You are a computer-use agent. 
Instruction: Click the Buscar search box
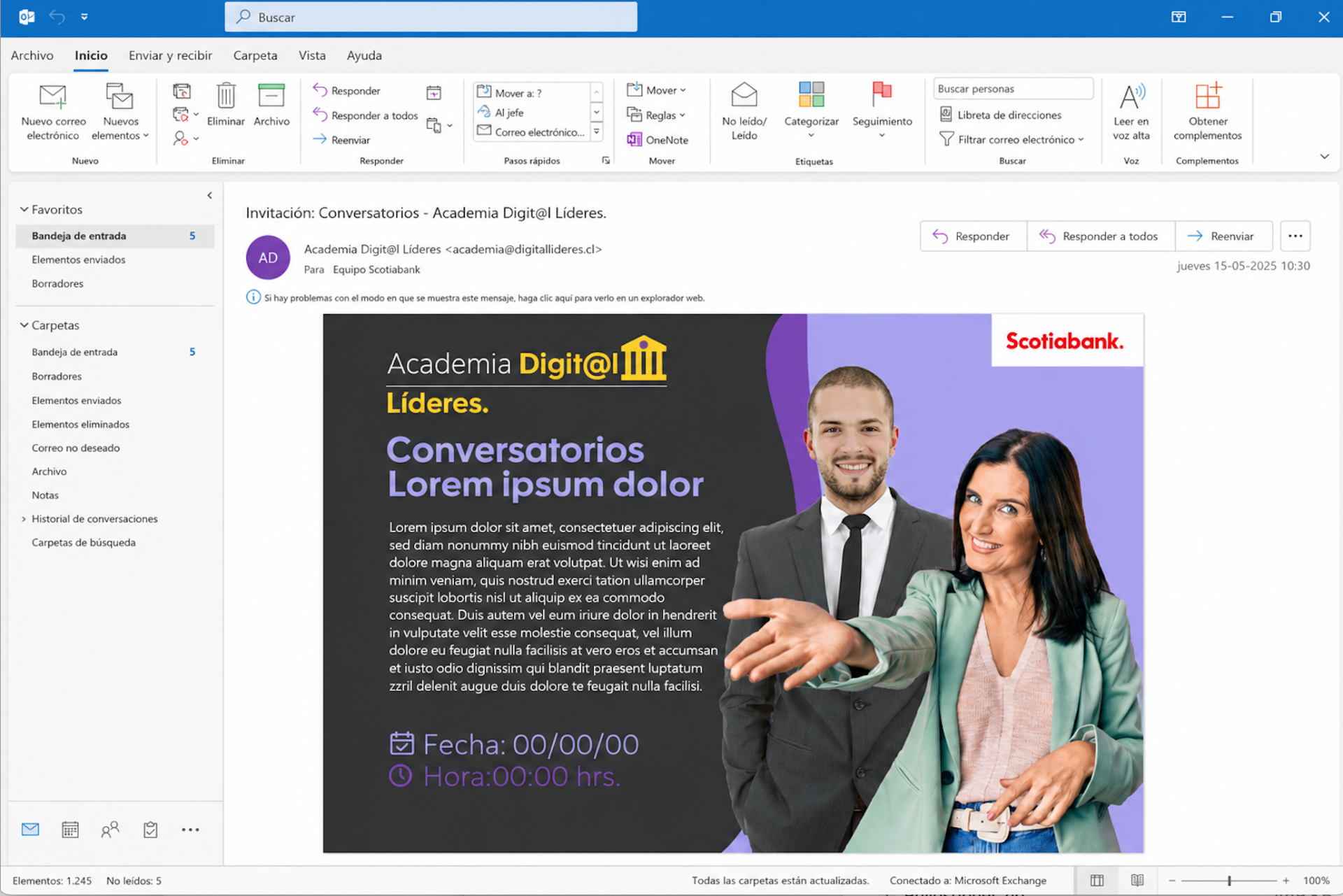tap(431, 17)
